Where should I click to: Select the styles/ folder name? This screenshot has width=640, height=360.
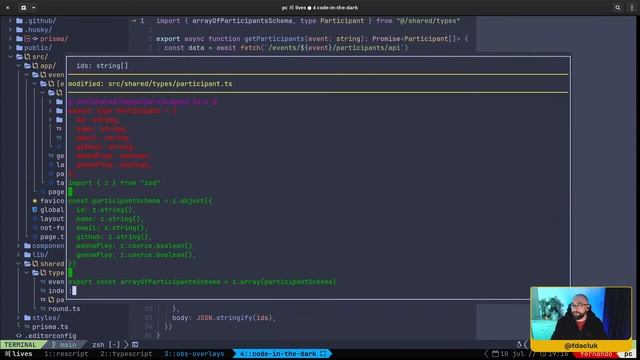(x=46, y=318)
